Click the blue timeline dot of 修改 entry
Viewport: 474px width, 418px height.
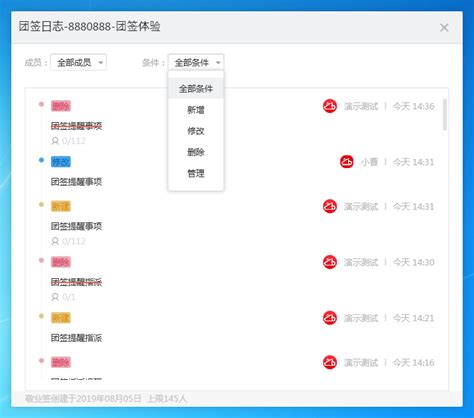[x=41, y=160]
